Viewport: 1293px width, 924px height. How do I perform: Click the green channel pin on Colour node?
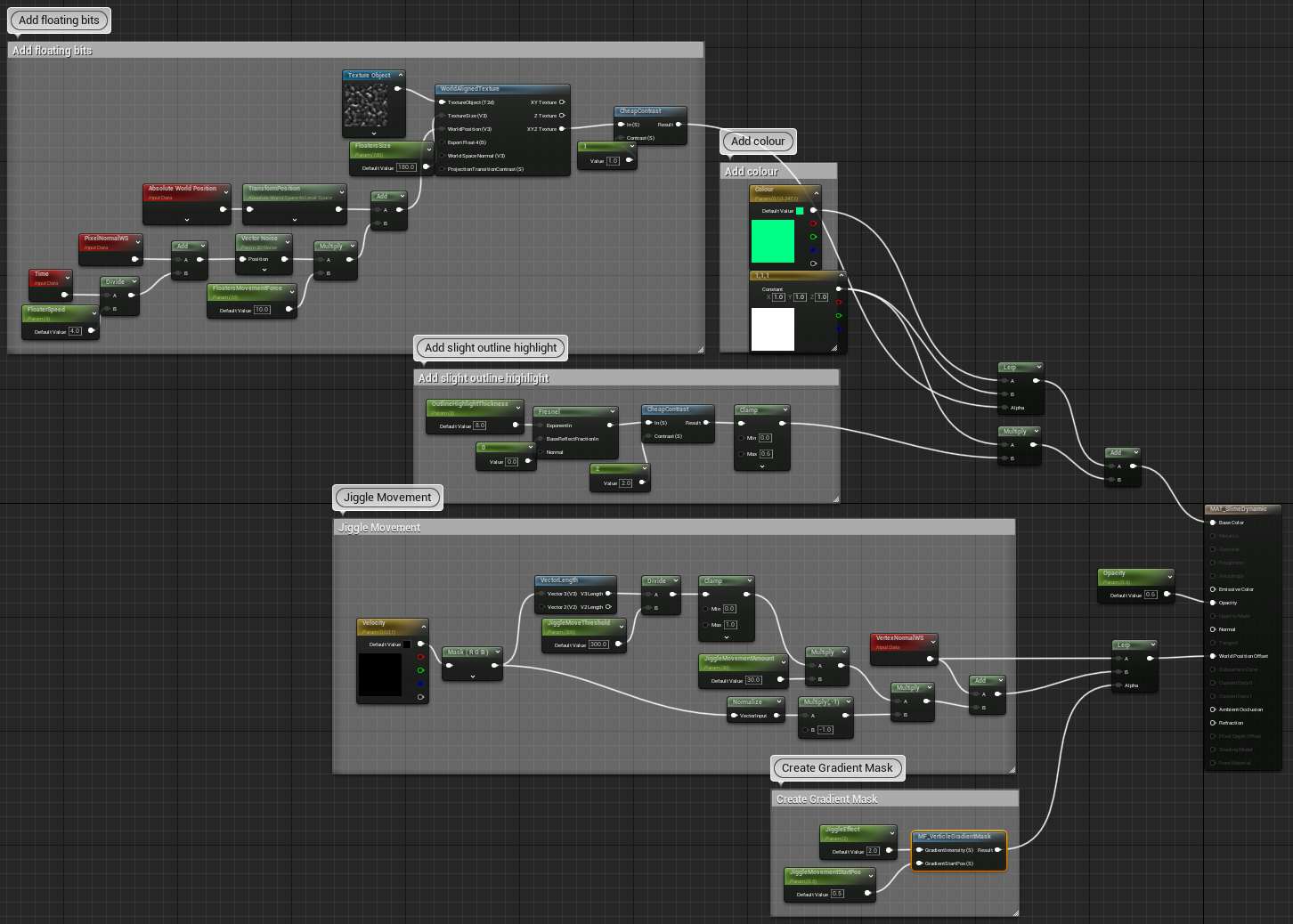(x=813, y=237)
